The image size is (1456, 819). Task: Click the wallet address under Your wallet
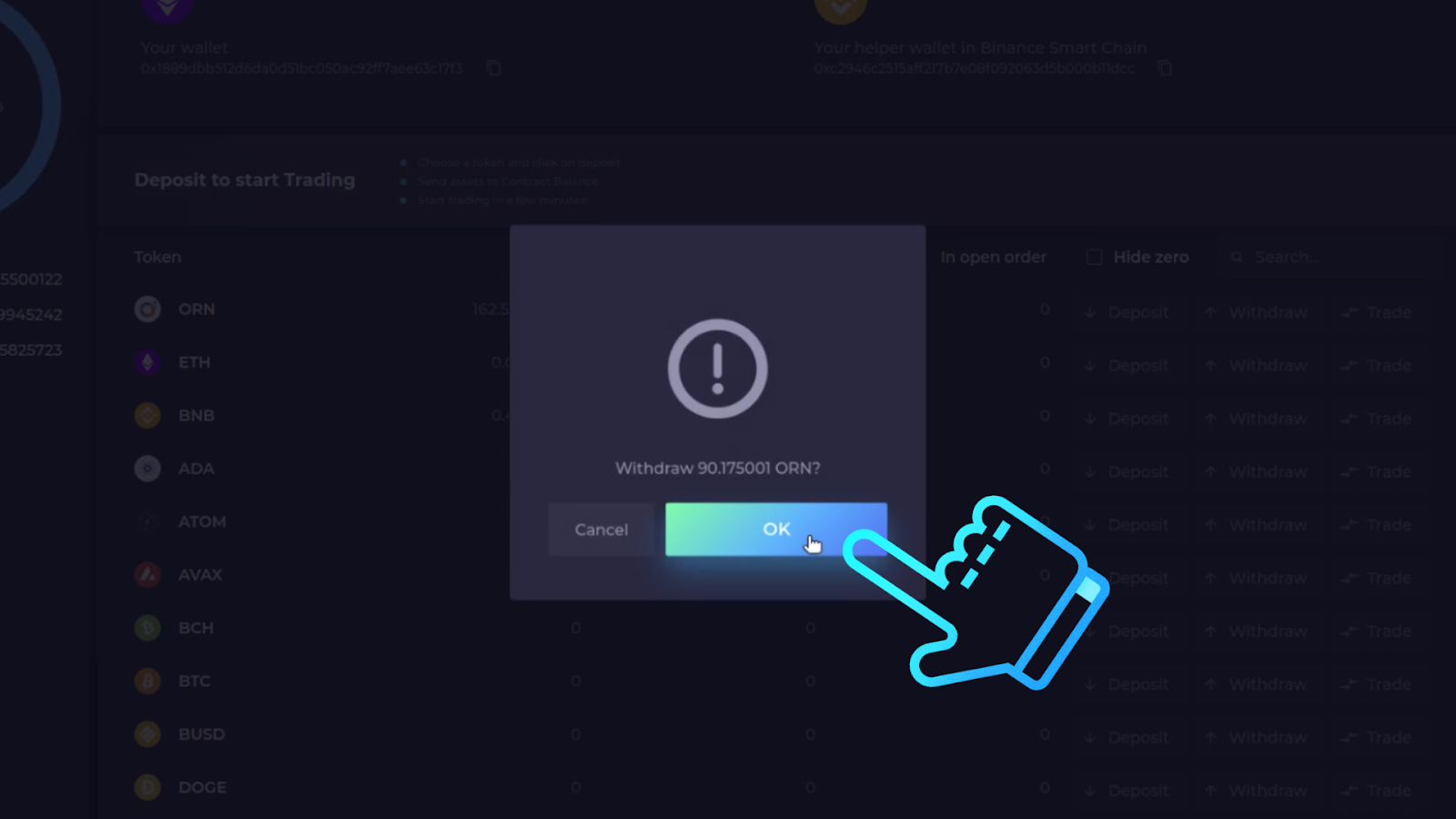tap(302, 68)
